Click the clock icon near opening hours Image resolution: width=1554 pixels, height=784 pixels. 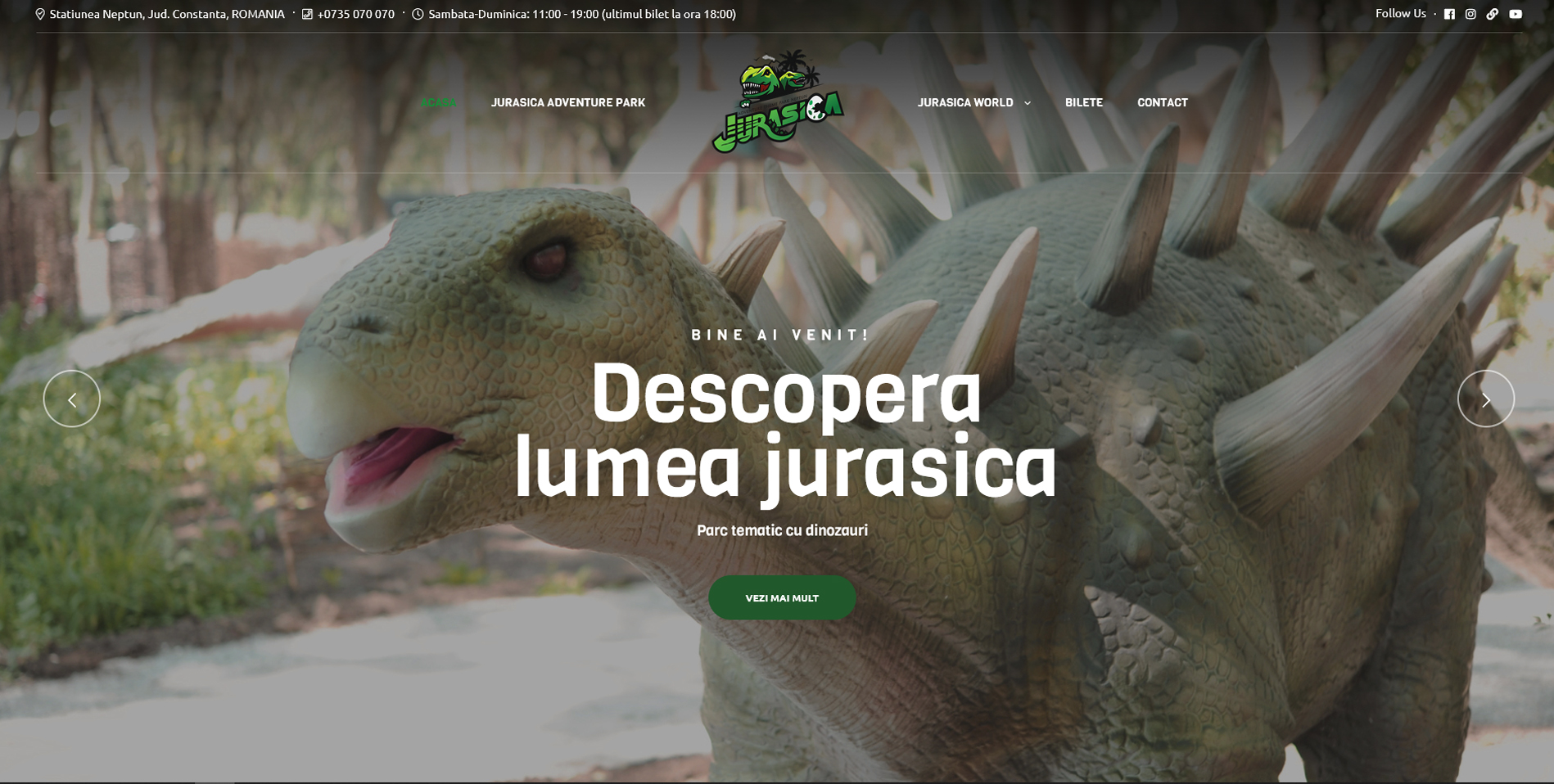tap(418, 14)
